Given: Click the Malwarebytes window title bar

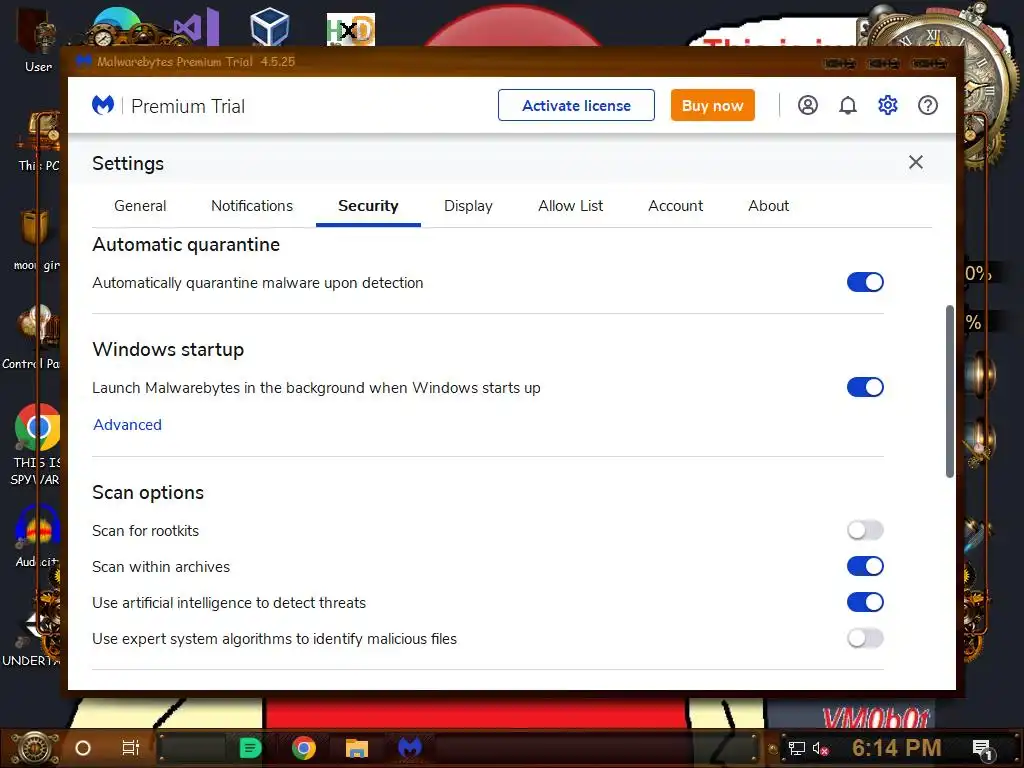Looking at the screenshot, I should (x=512, y=62).
